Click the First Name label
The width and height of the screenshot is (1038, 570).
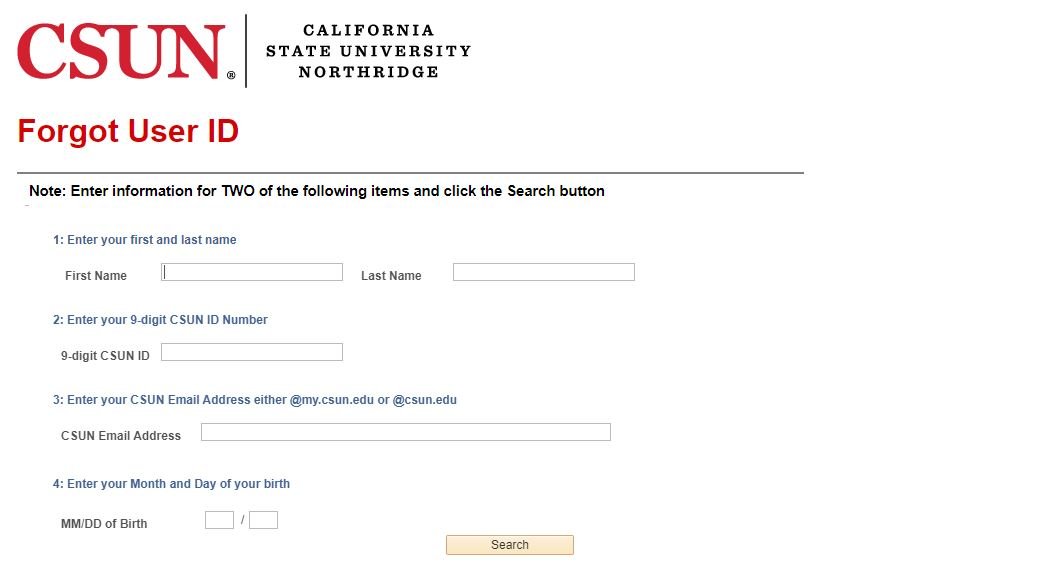pos(96,276)
